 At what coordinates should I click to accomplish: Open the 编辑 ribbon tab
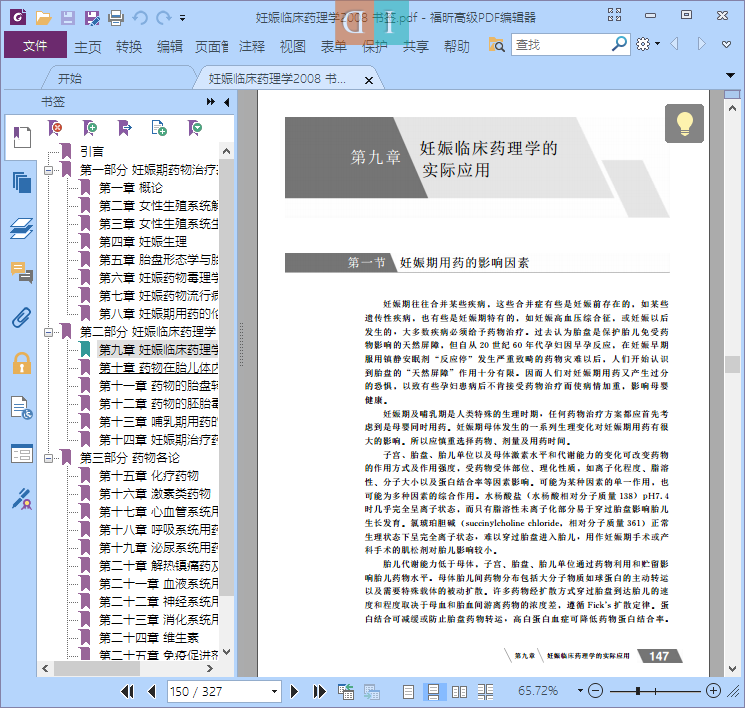point(170,47)
